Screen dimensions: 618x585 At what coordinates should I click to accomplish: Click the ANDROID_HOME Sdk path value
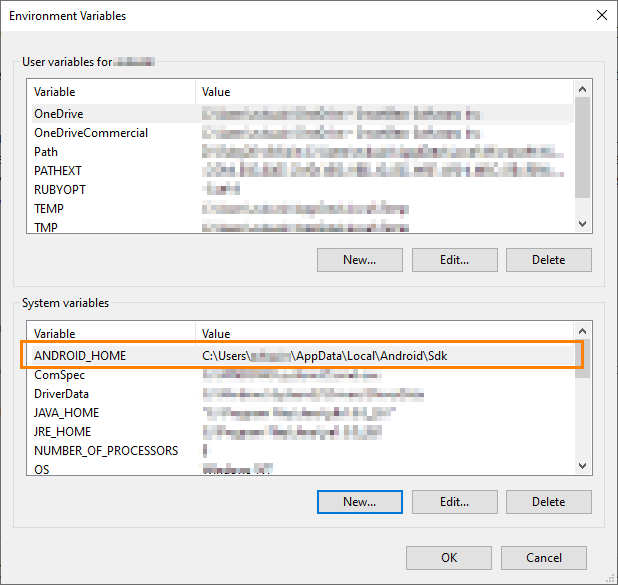tap(324, 356)
